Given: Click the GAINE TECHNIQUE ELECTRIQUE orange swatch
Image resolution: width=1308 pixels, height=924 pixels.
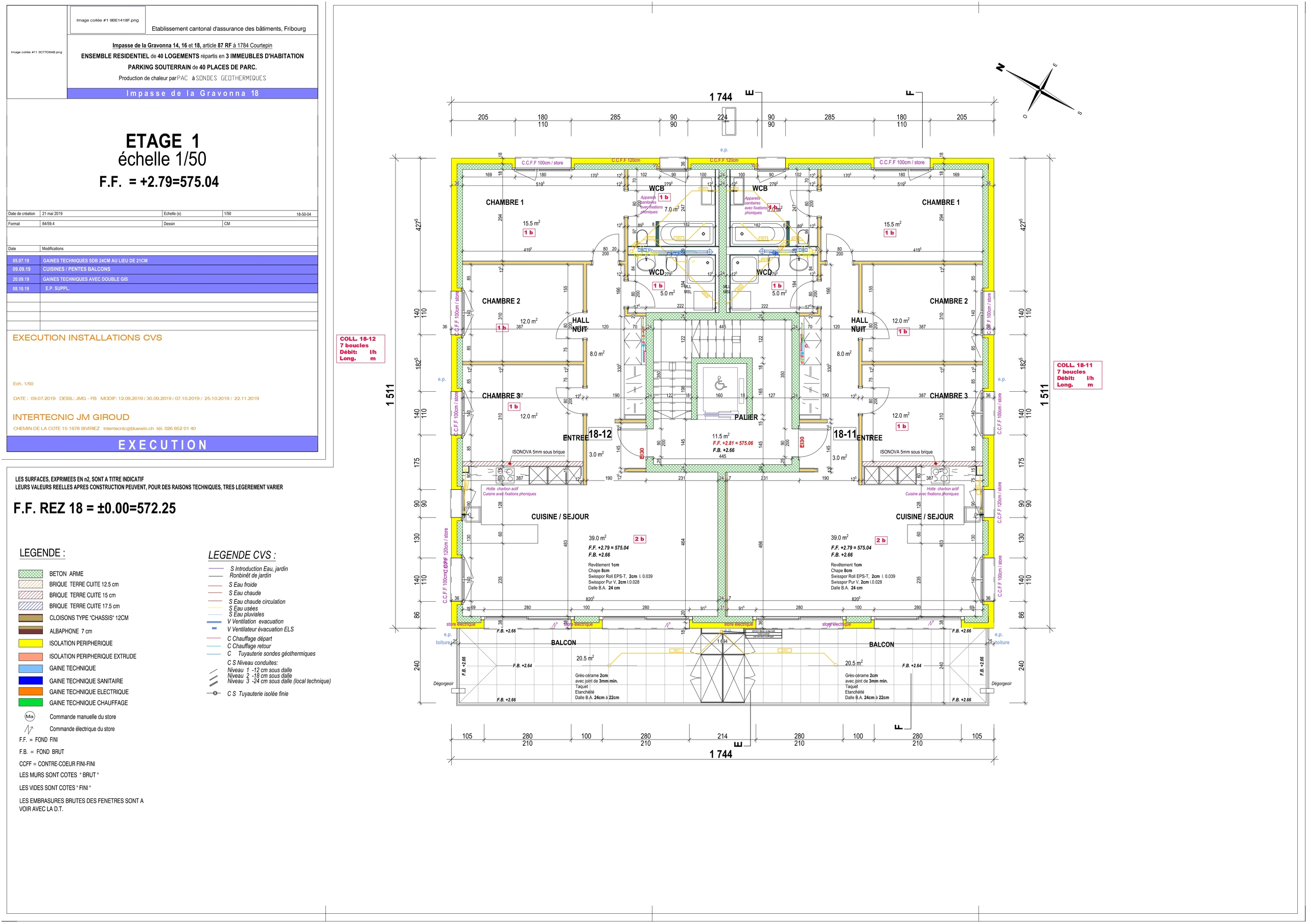Looking at the screenshot, I should point(30,692).
